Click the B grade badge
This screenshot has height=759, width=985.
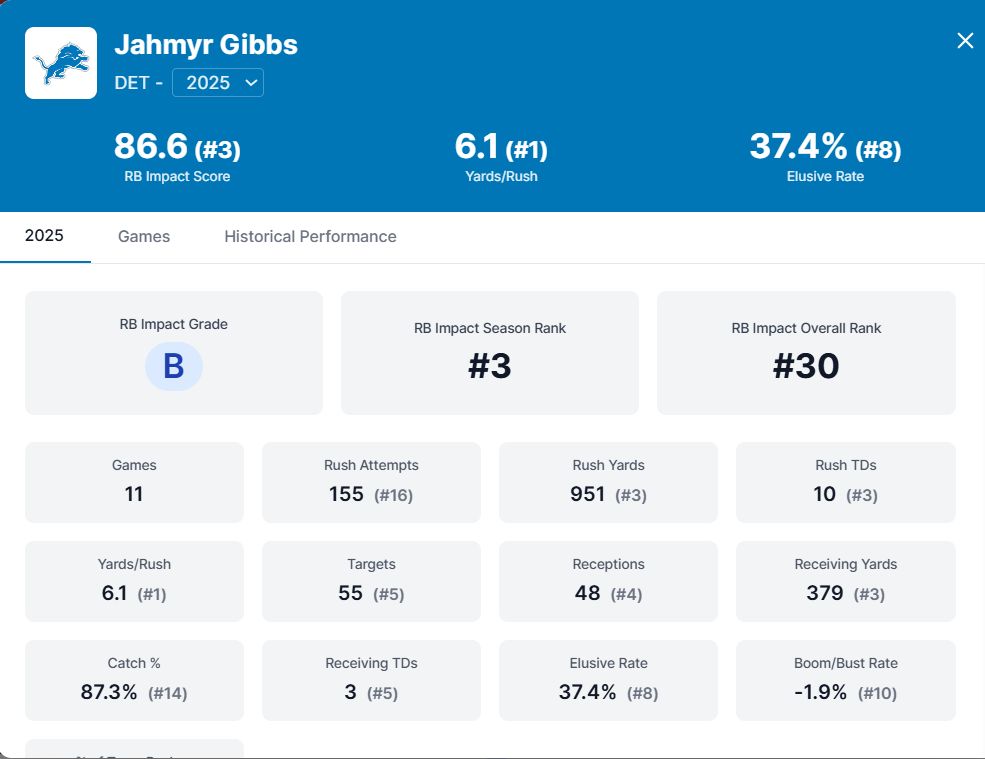coord(174,366)
